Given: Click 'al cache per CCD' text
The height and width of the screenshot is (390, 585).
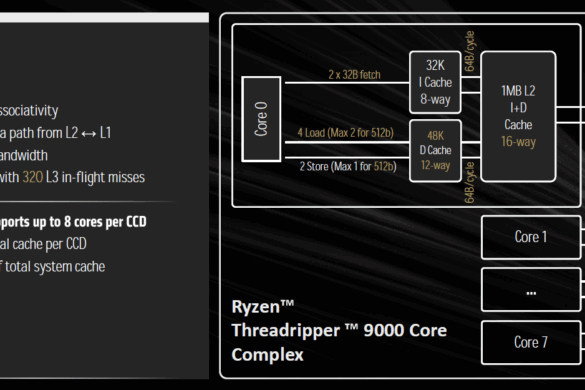Looking at the screenshot, I should (43, 244).
